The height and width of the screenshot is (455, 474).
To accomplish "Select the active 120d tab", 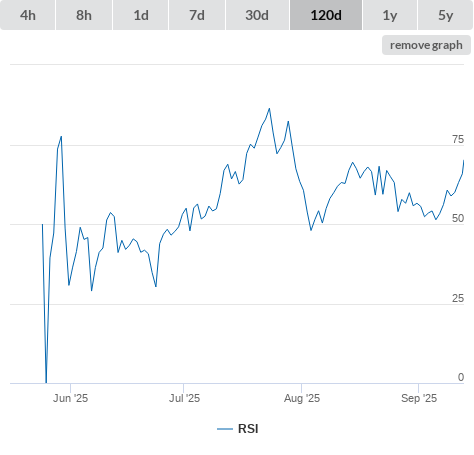I will pos(326,15).
